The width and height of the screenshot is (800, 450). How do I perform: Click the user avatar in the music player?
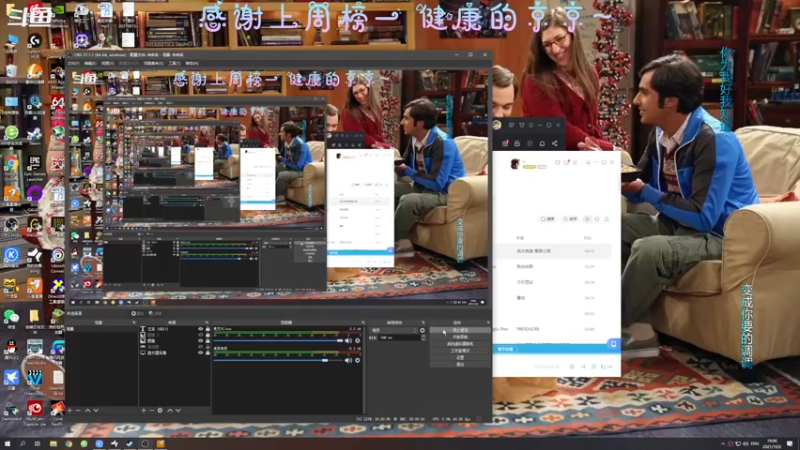click(515, 164)
